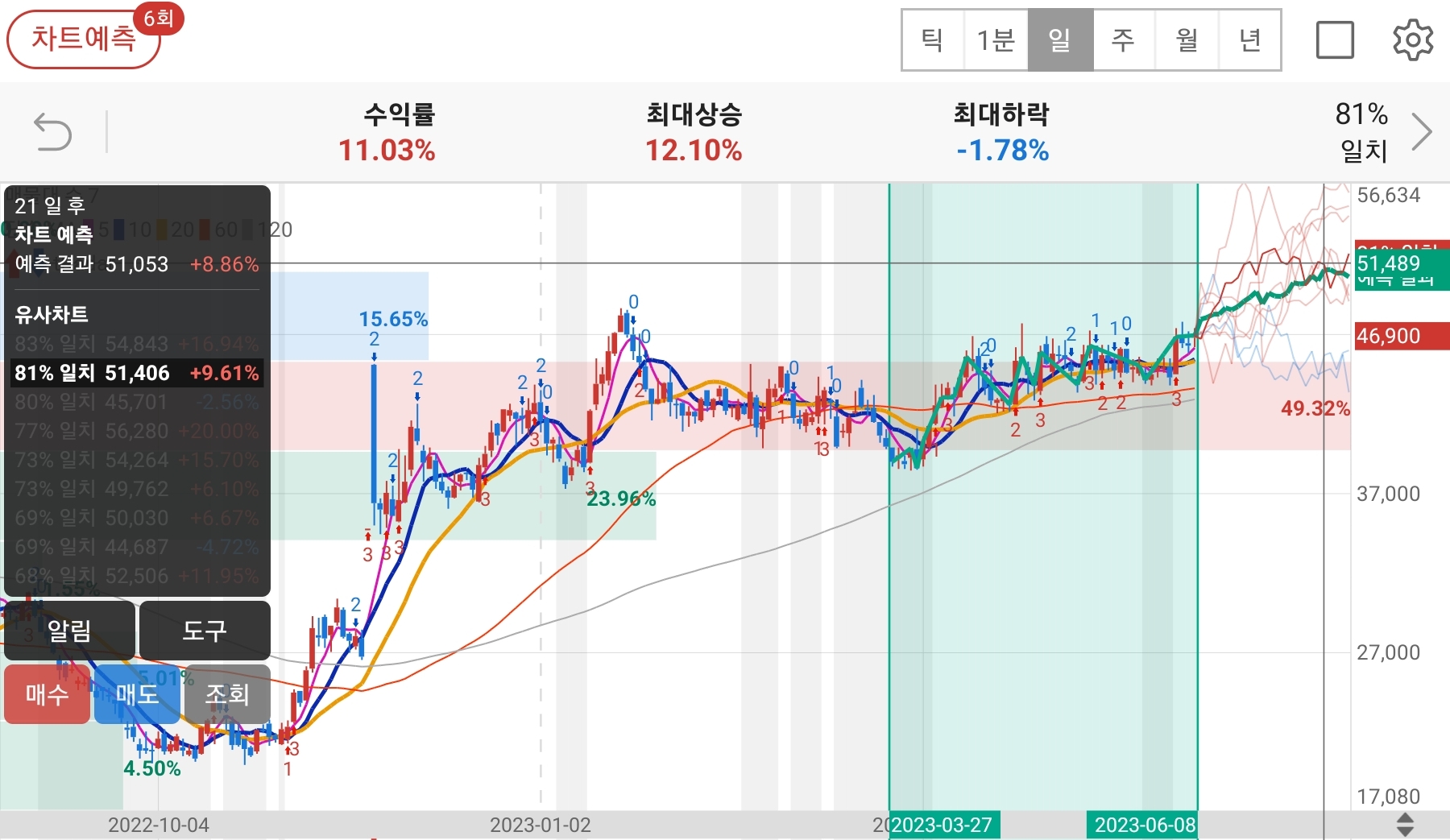Image resolution: width=1450 pixels, height=840 pixels.
Task: Select the 일 daily chart tab
Action: [1060, 40]
